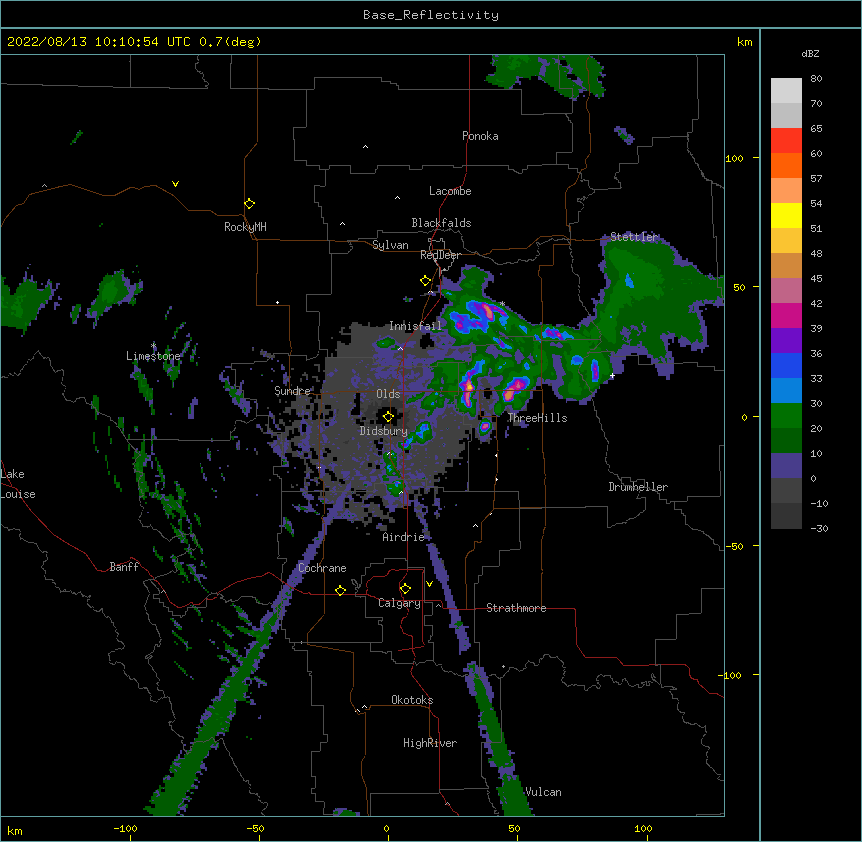Click the ThreeHills city label
Image resolution: width=862 pixels, height=842 pixels.
pos(537,418)
